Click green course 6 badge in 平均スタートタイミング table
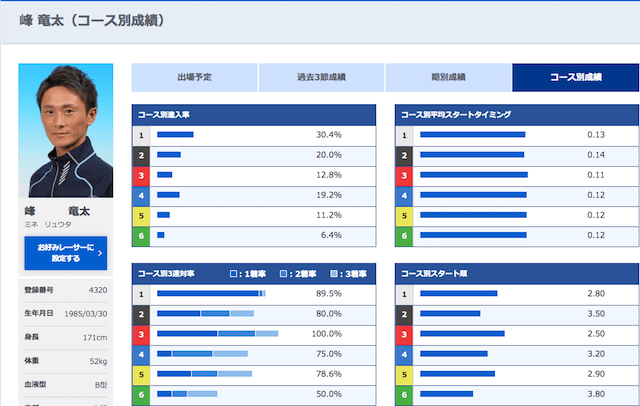The image size is (640, 406). tap(404, 236)
